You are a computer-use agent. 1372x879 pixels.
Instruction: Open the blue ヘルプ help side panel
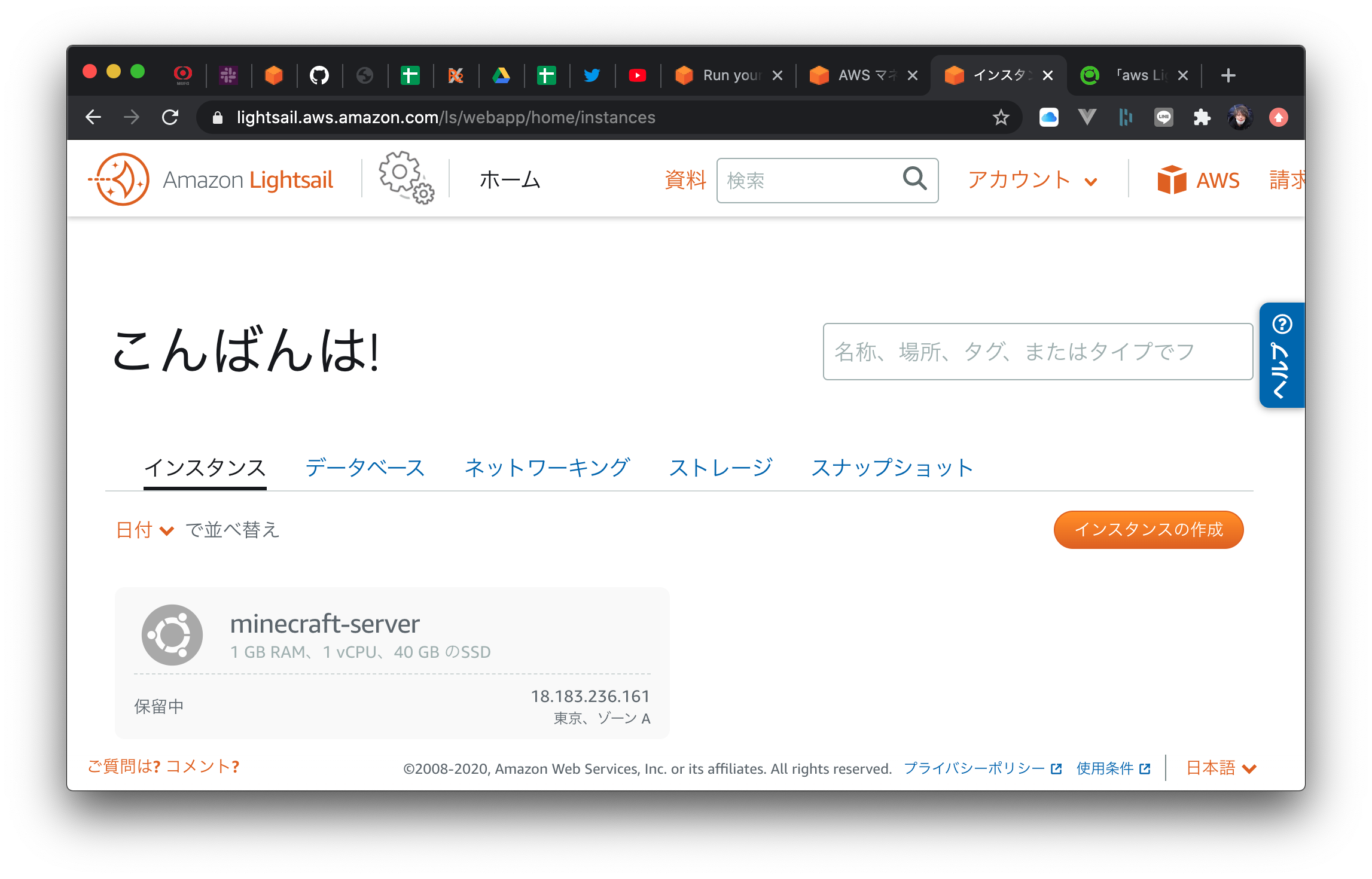click(x=1282, y=355)
